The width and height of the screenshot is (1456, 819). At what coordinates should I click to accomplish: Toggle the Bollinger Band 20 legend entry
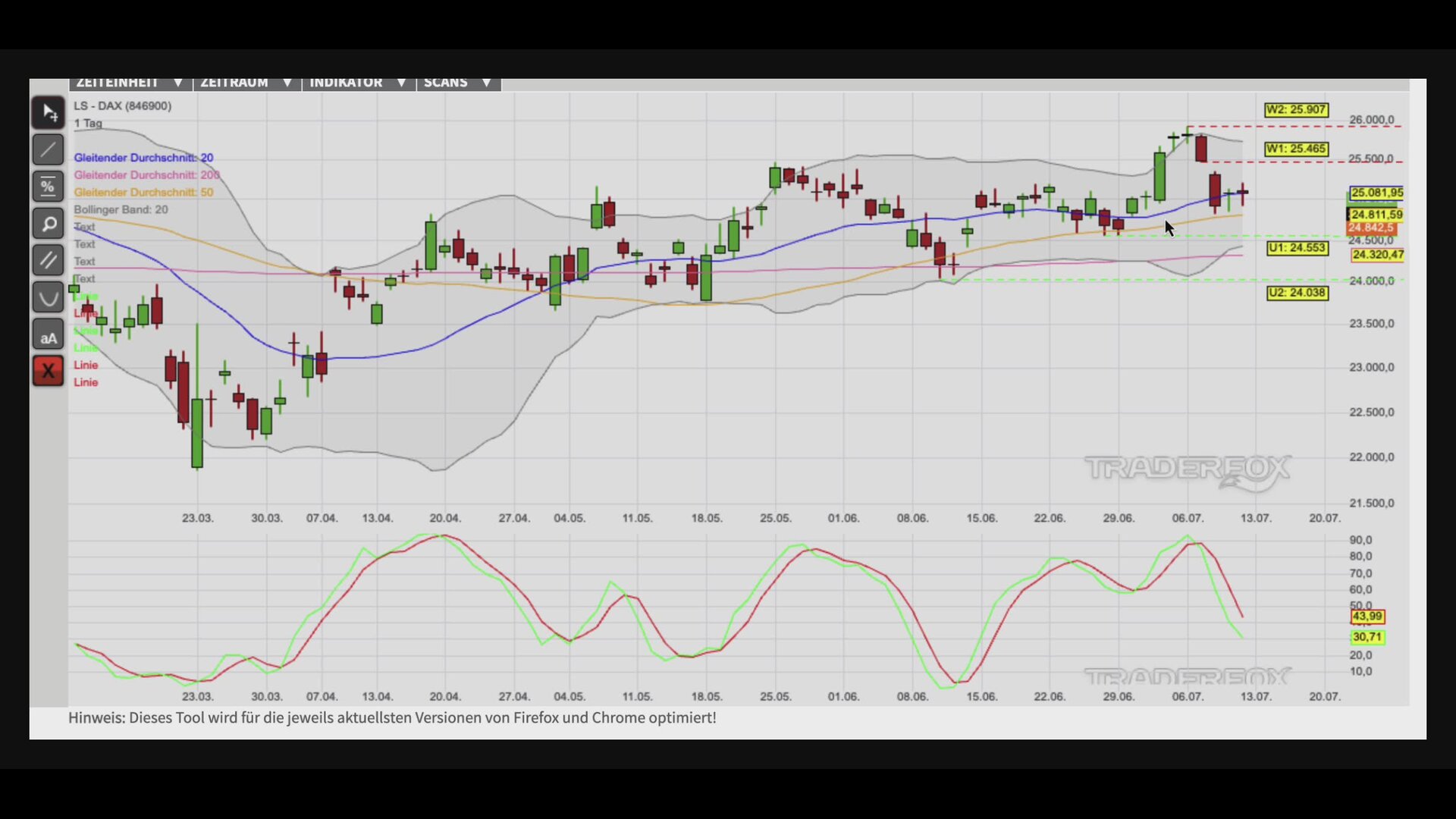(x=121, y=209)
